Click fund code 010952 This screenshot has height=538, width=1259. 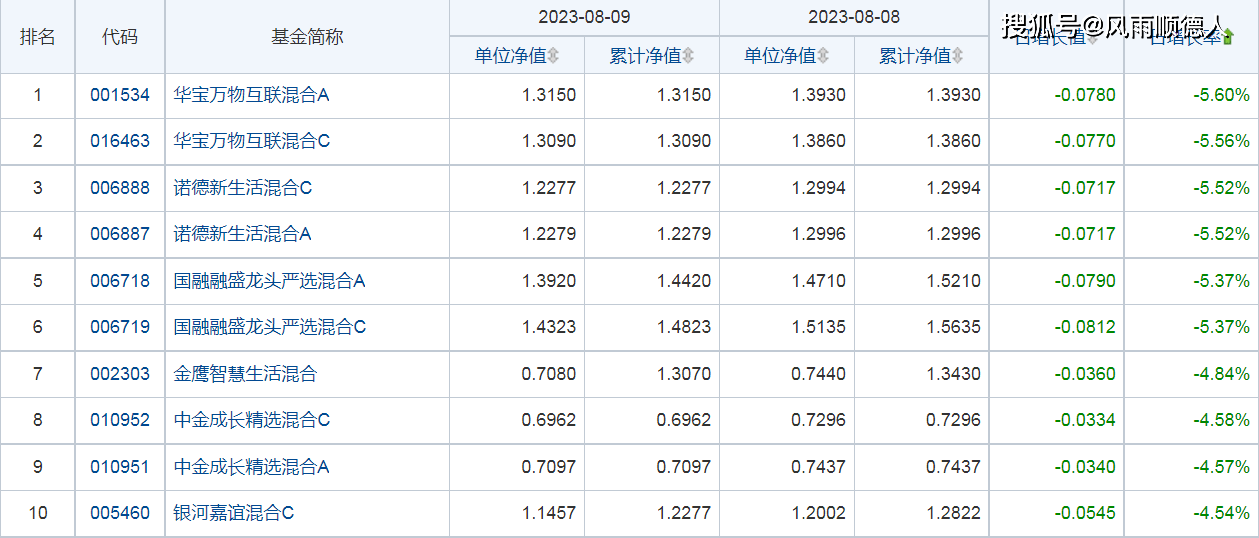pyautogui.click(x=120, y=420)
